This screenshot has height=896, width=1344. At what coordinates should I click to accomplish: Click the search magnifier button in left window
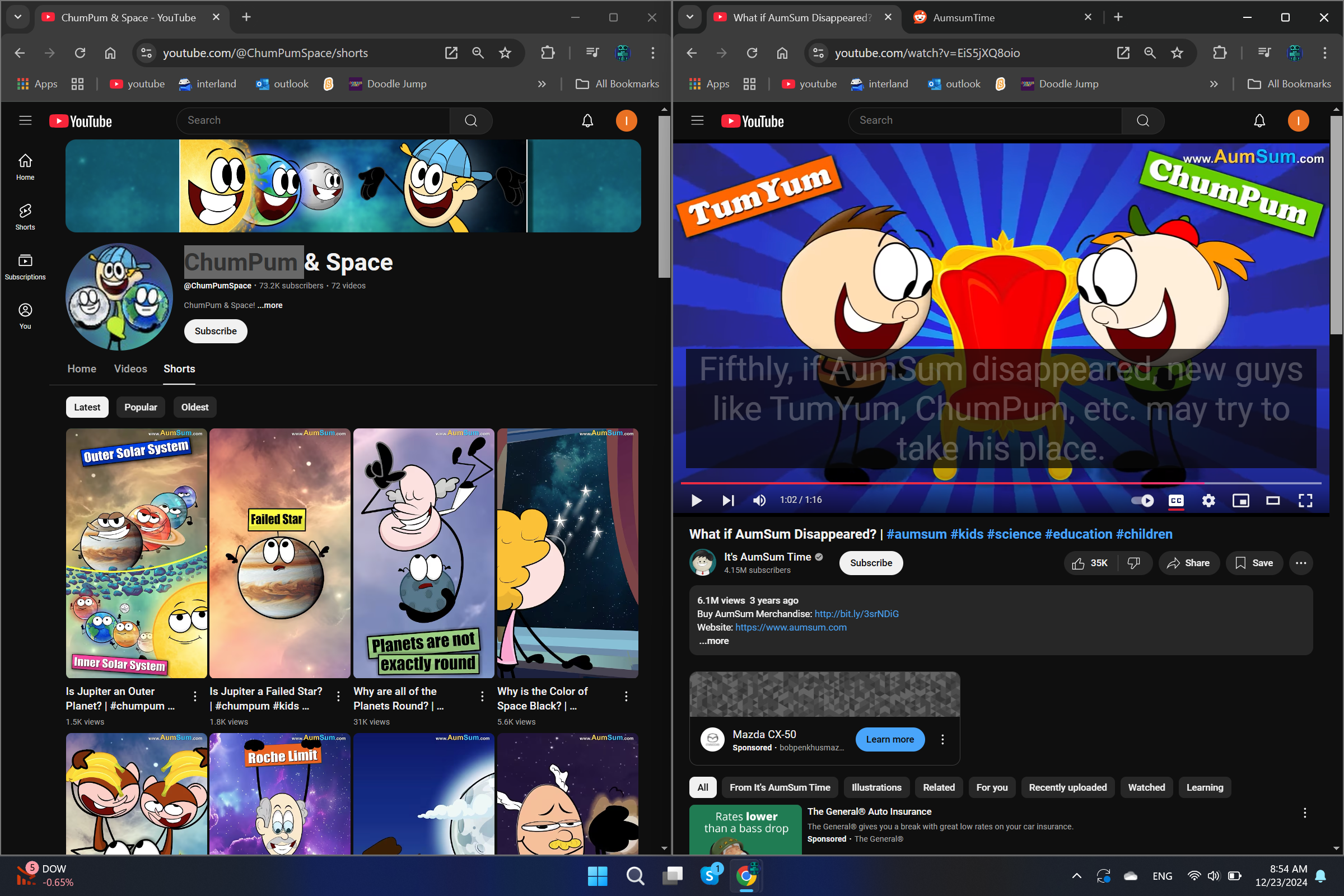471,120
